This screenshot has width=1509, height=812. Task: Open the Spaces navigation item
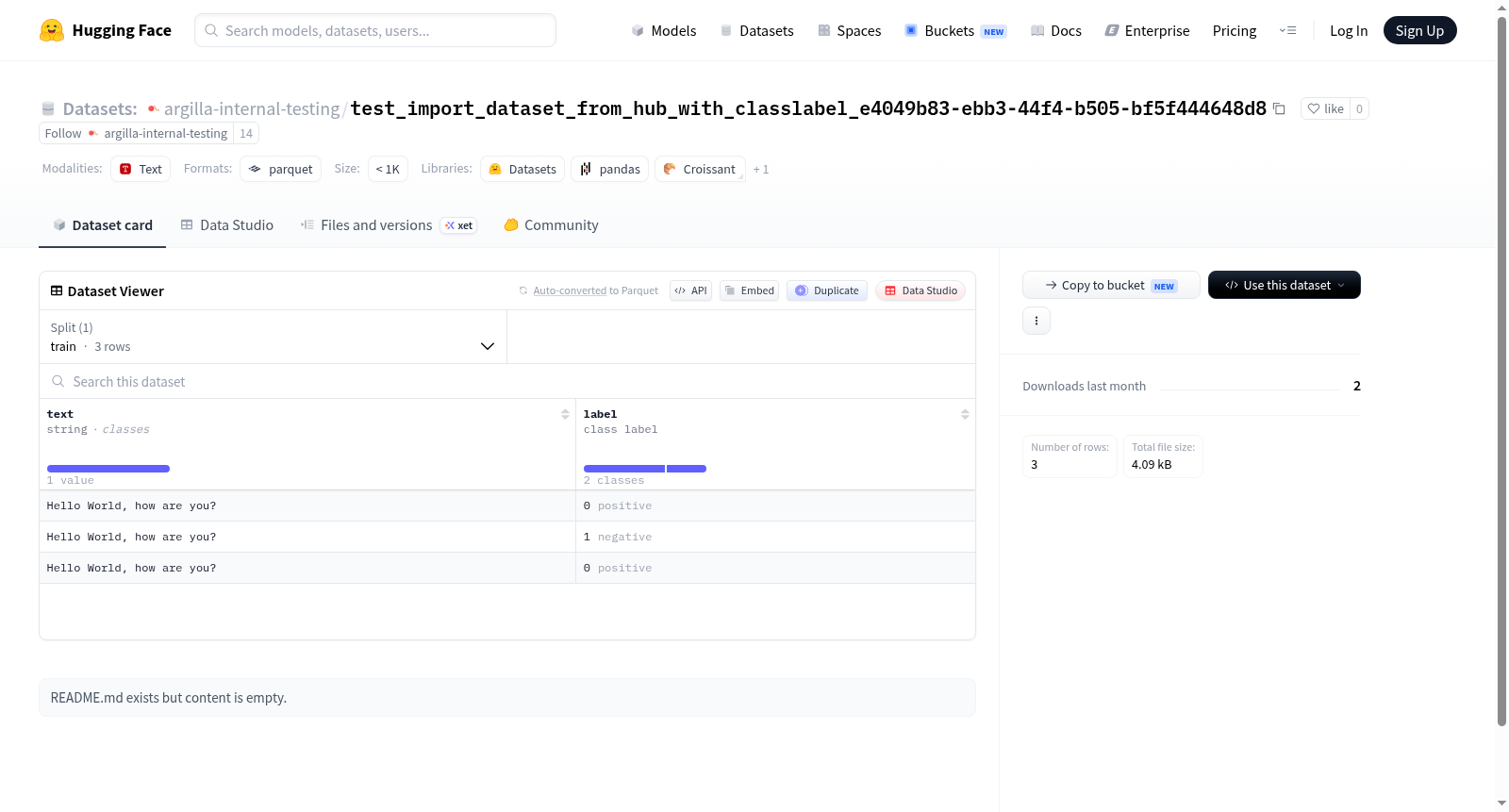[849, 30]
